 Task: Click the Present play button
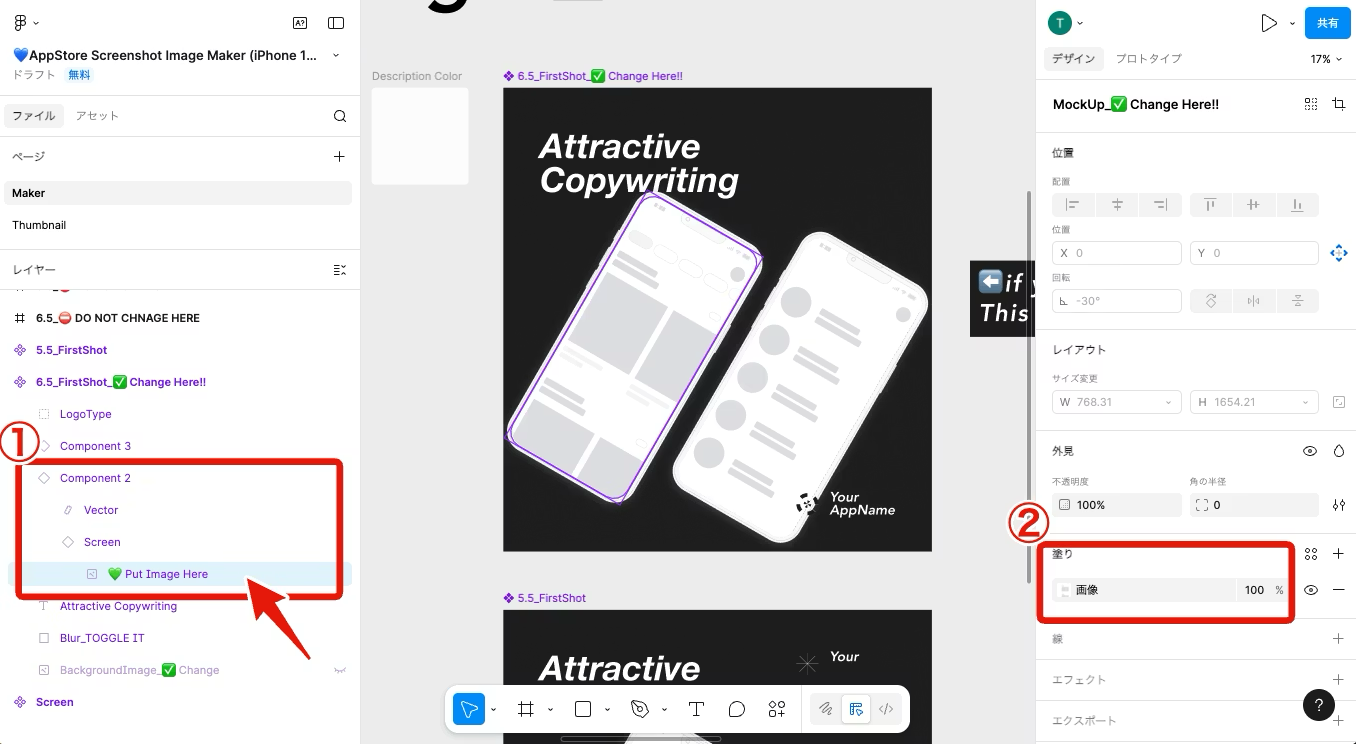tap(1268, 23)
